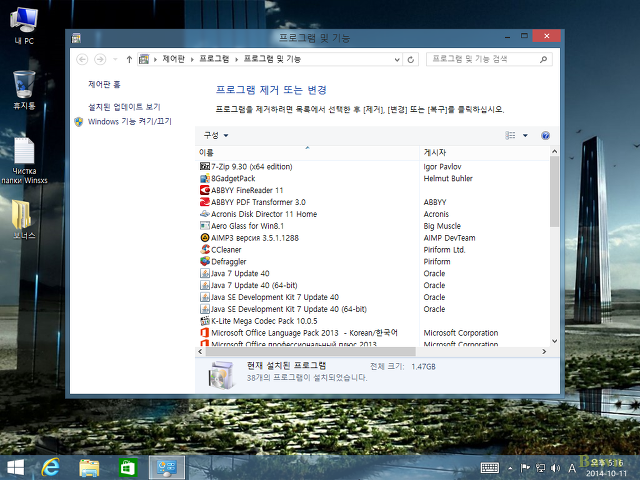Click the up-one-level arrow
Screen dimensions: 640x480
[129, 60]
